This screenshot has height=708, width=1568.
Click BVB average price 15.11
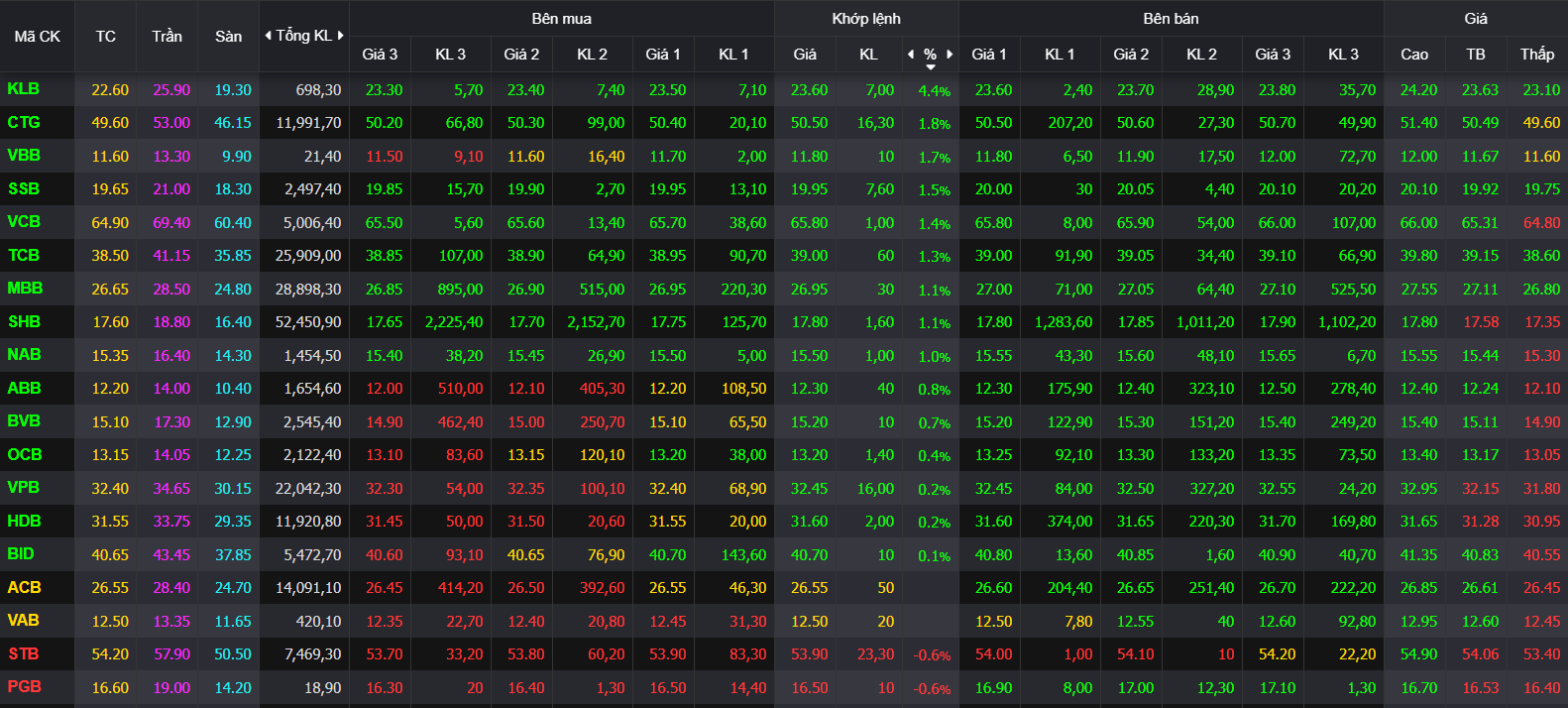pyautogui.click(x=1480, y=422)
